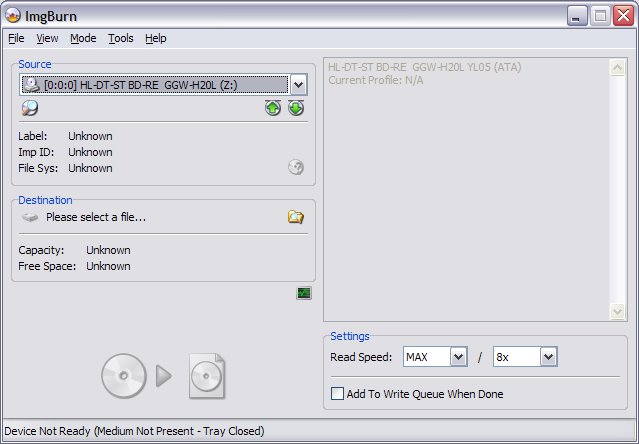Screen dimensions: 639x444
Task: Open the log window via green monitor icon
Action: 304,293
